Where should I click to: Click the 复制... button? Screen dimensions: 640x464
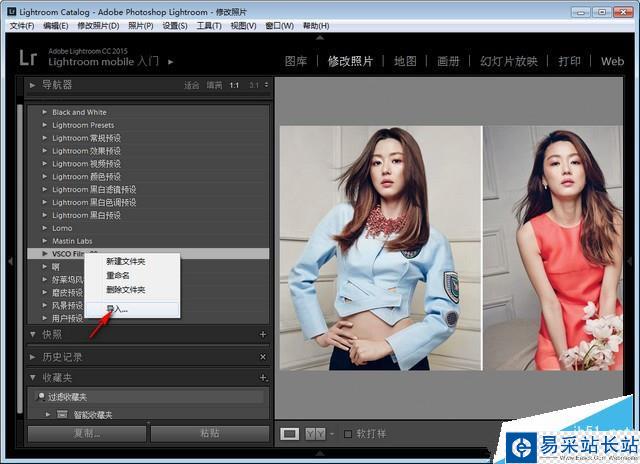pos(87,433)
